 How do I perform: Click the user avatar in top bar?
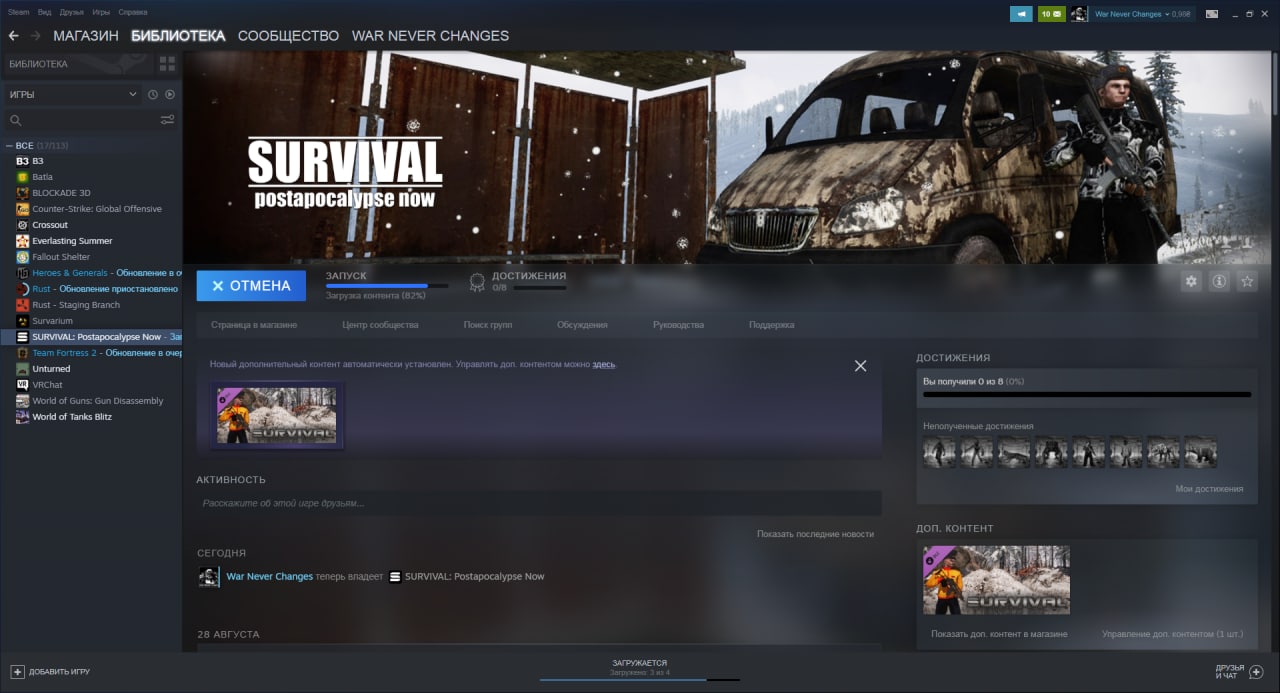1079,14
